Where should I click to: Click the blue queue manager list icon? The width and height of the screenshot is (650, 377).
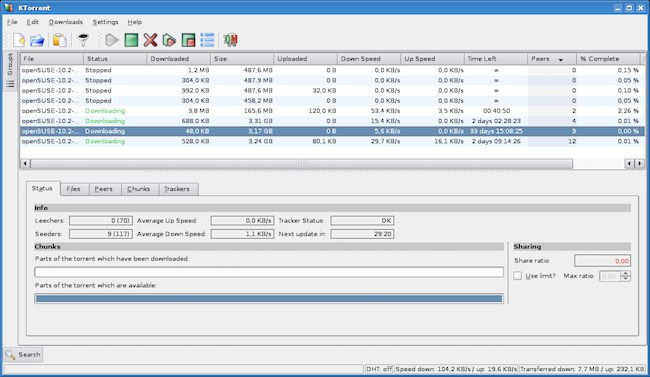(207, 40)
